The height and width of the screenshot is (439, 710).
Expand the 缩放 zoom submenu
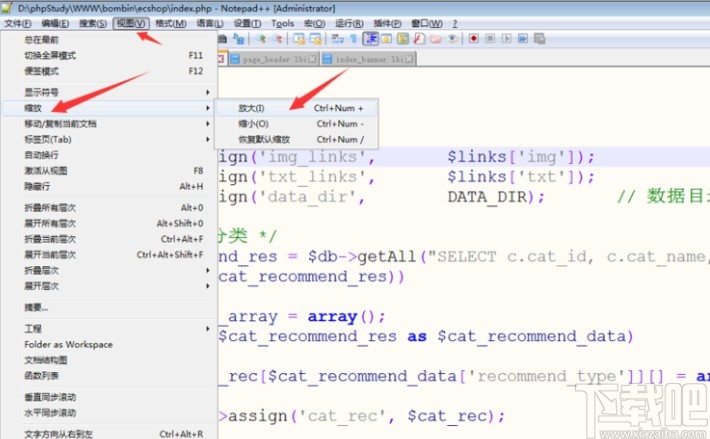coord(110,108)
